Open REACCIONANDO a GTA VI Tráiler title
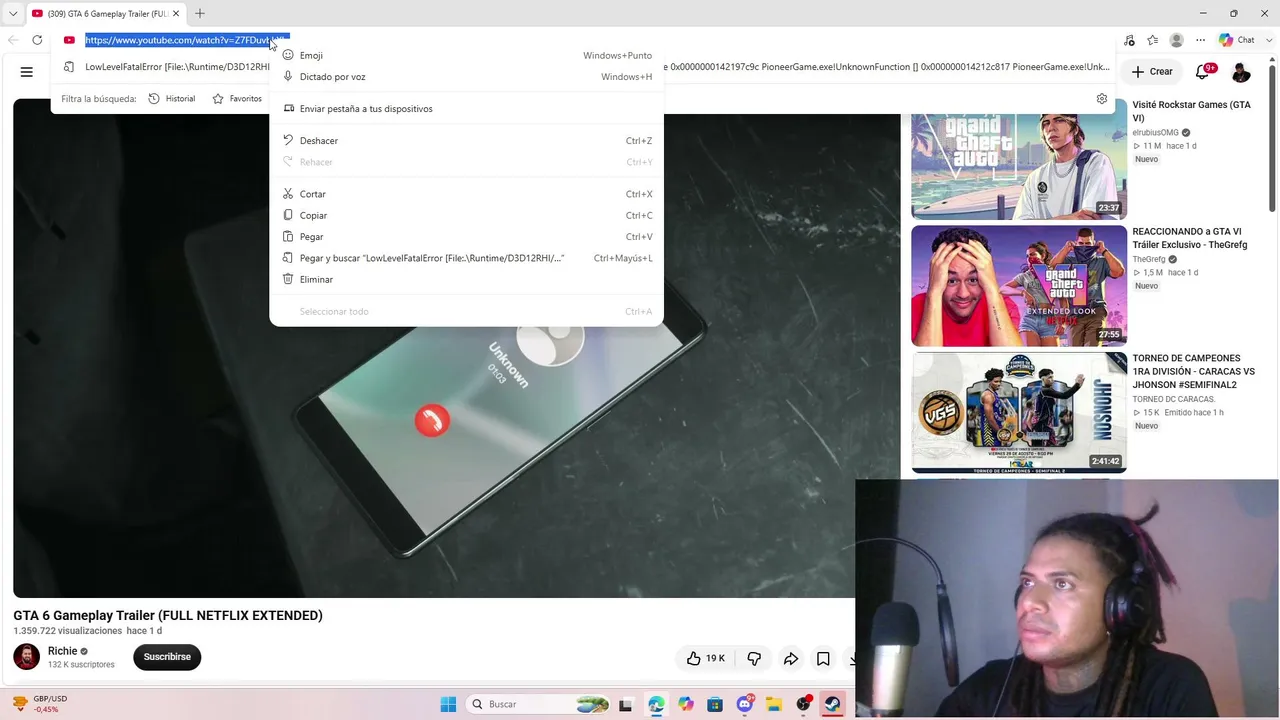 point(1190,238)
